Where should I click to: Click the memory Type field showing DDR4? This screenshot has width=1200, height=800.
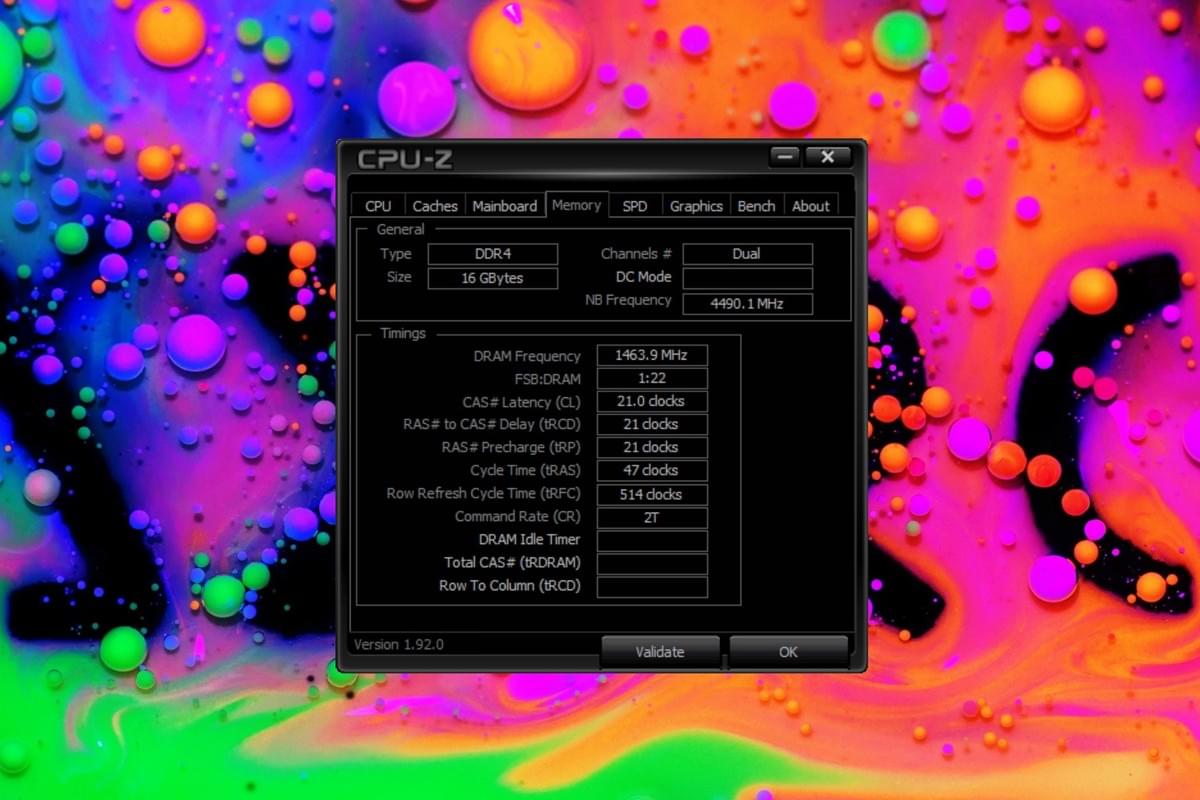pyautogui.click(x=493, y=254)
